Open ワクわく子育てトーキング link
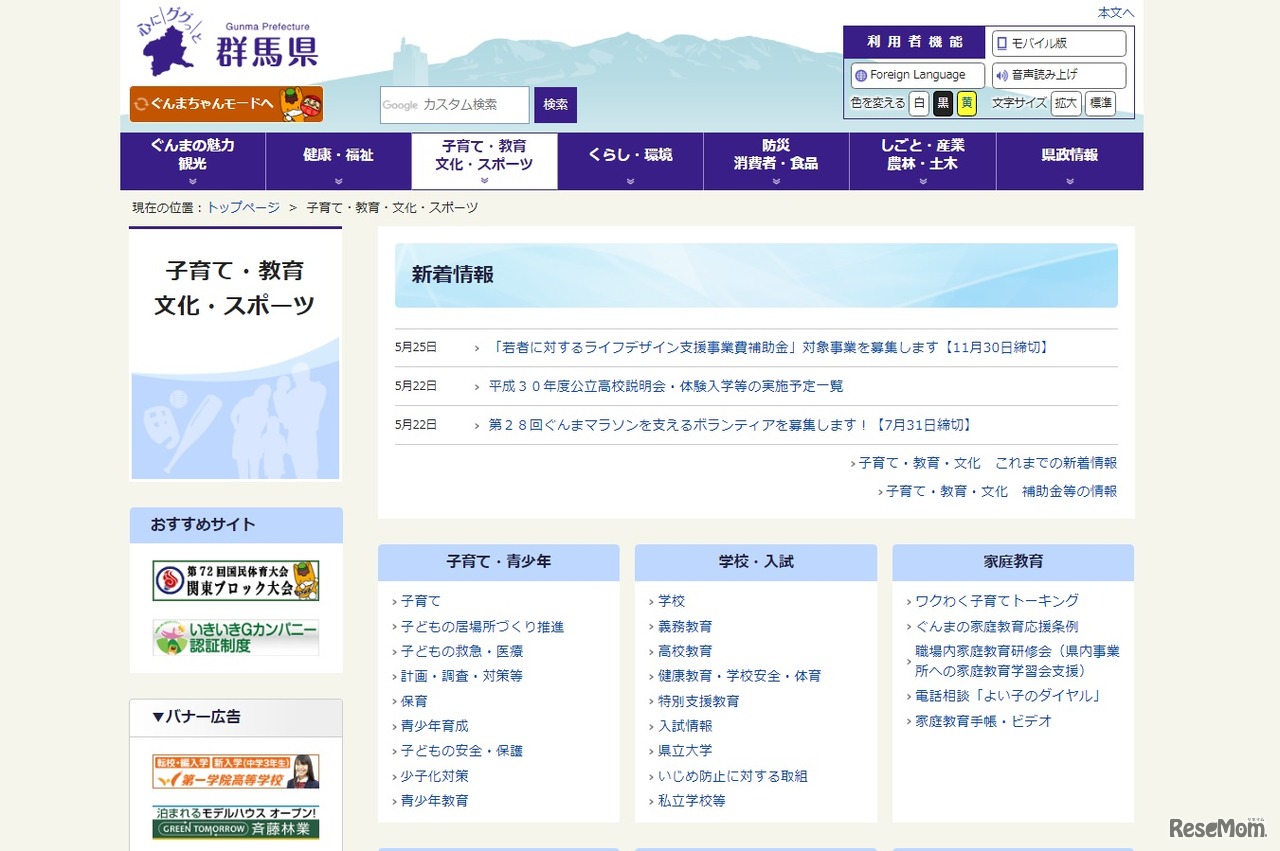The width and height of the screenshot is (1280, 851). tap(998, 601)
